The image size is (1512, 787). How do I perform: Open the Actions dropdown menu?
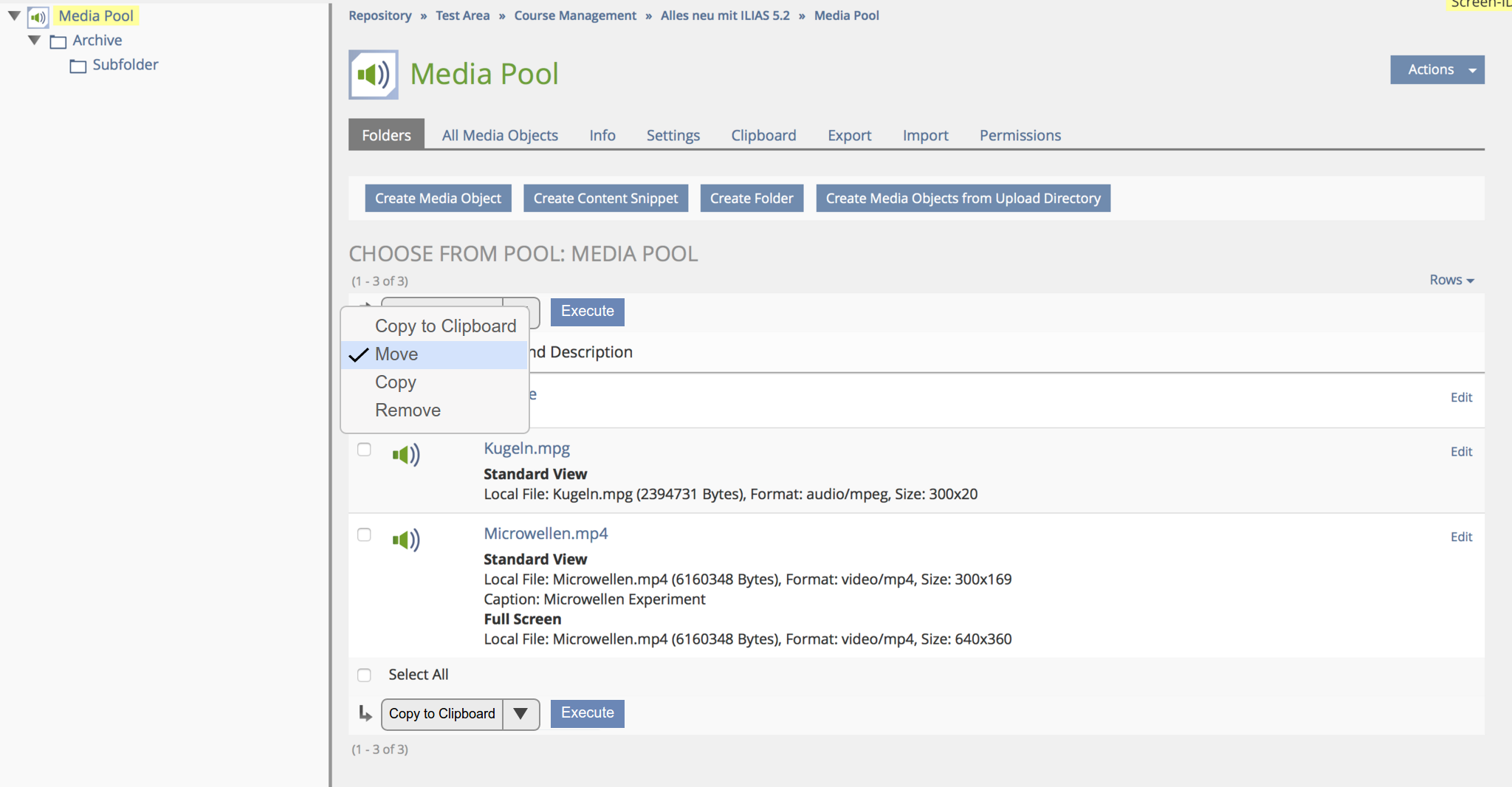(1437, 69)
